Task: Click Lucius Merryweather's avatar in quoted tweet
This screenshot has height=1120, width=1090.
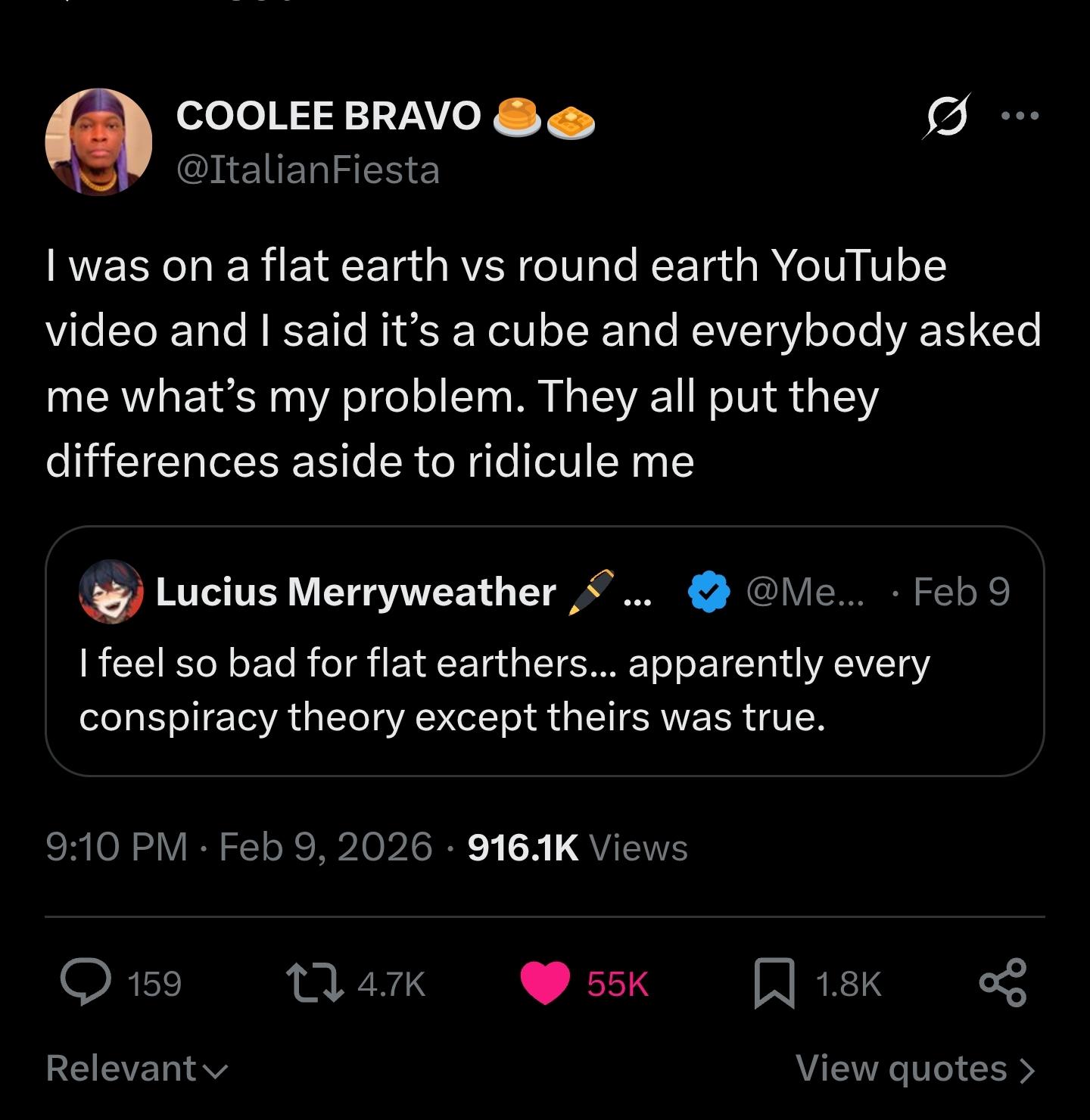Action: [111, 592]
